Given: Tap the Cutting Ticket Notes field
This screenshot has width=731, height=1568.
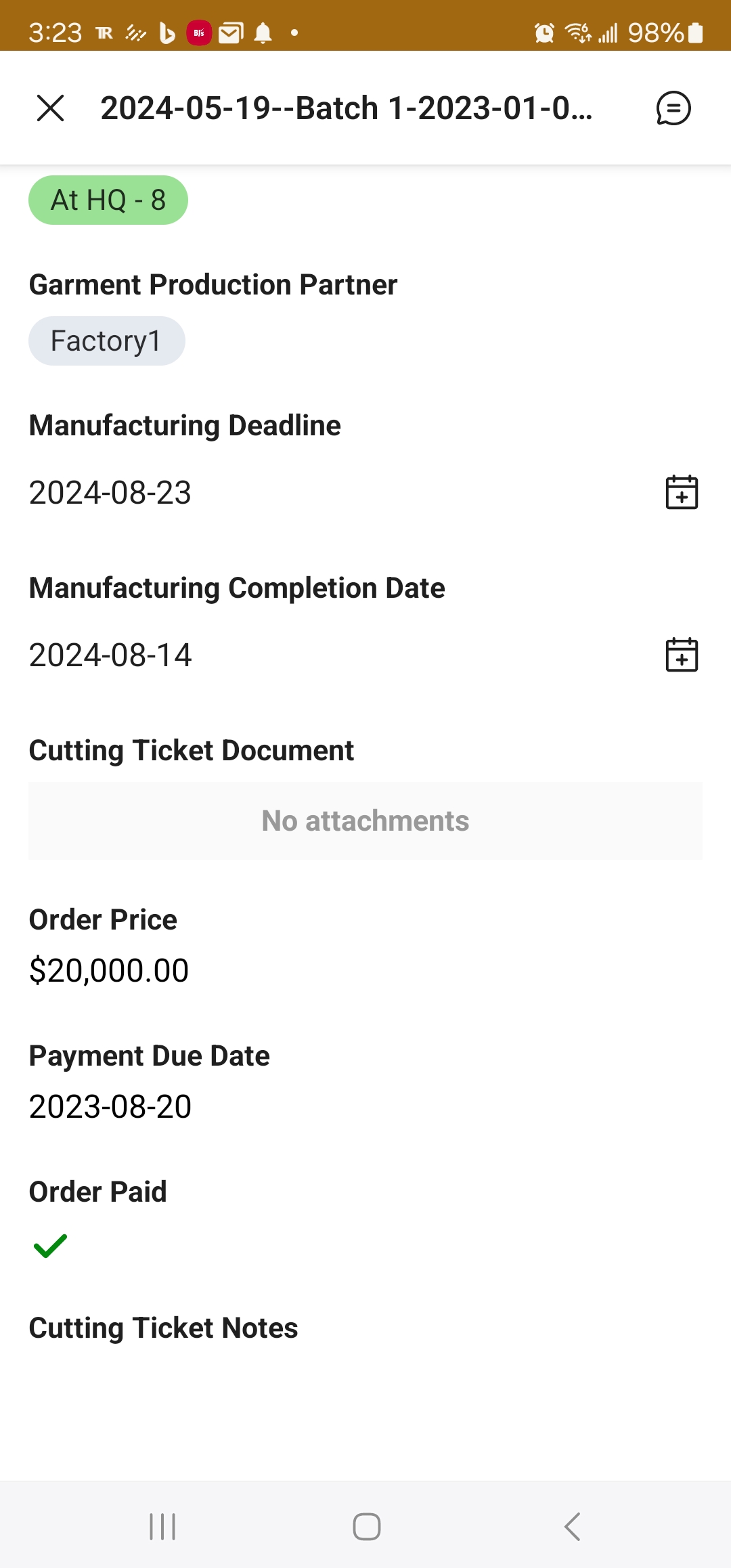Looking at the screenshot, I should pyautogui.click(x=365, y=1381).
